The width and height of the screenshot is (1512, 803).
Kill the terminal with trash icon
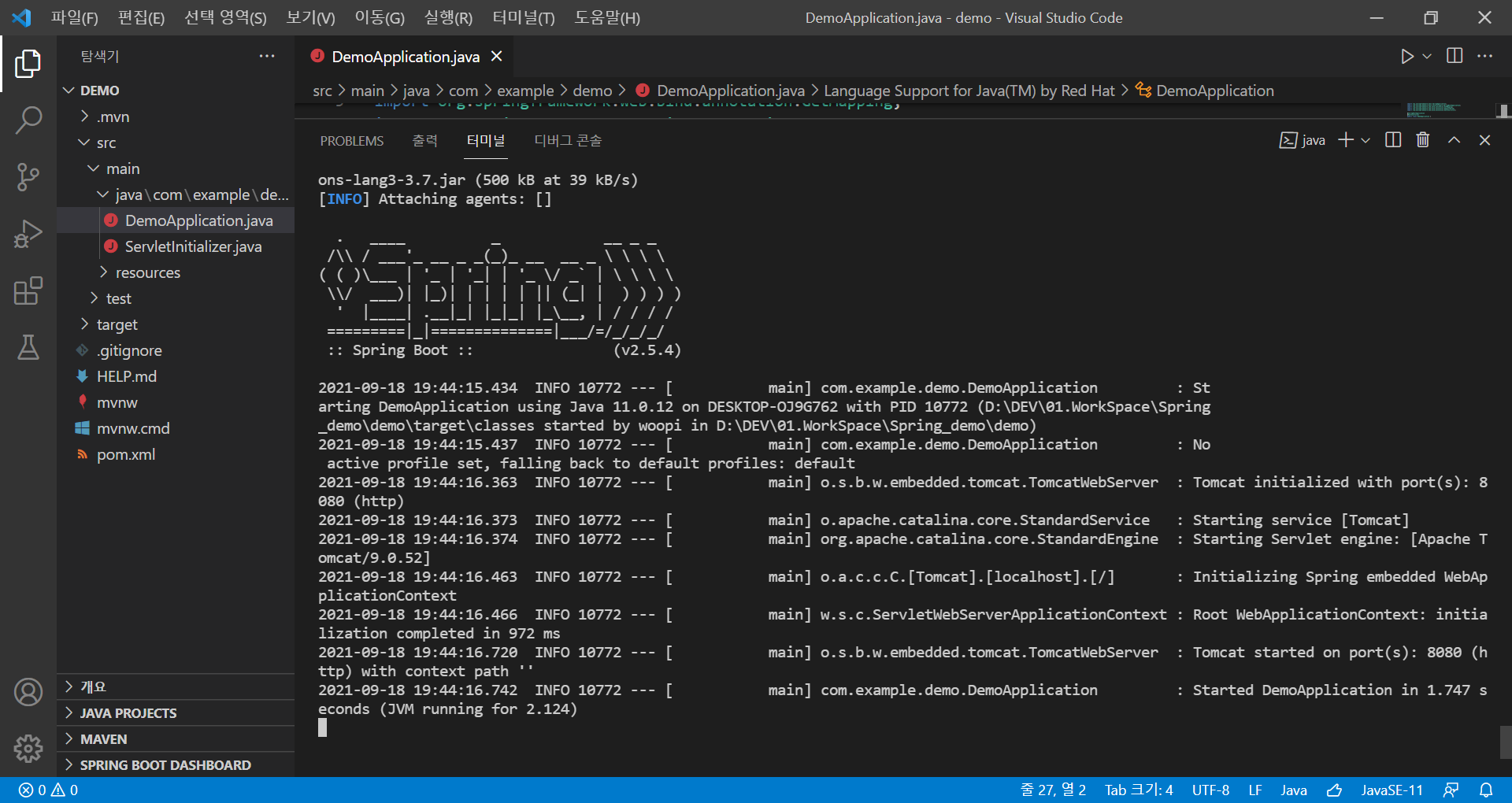[1423, 139]
